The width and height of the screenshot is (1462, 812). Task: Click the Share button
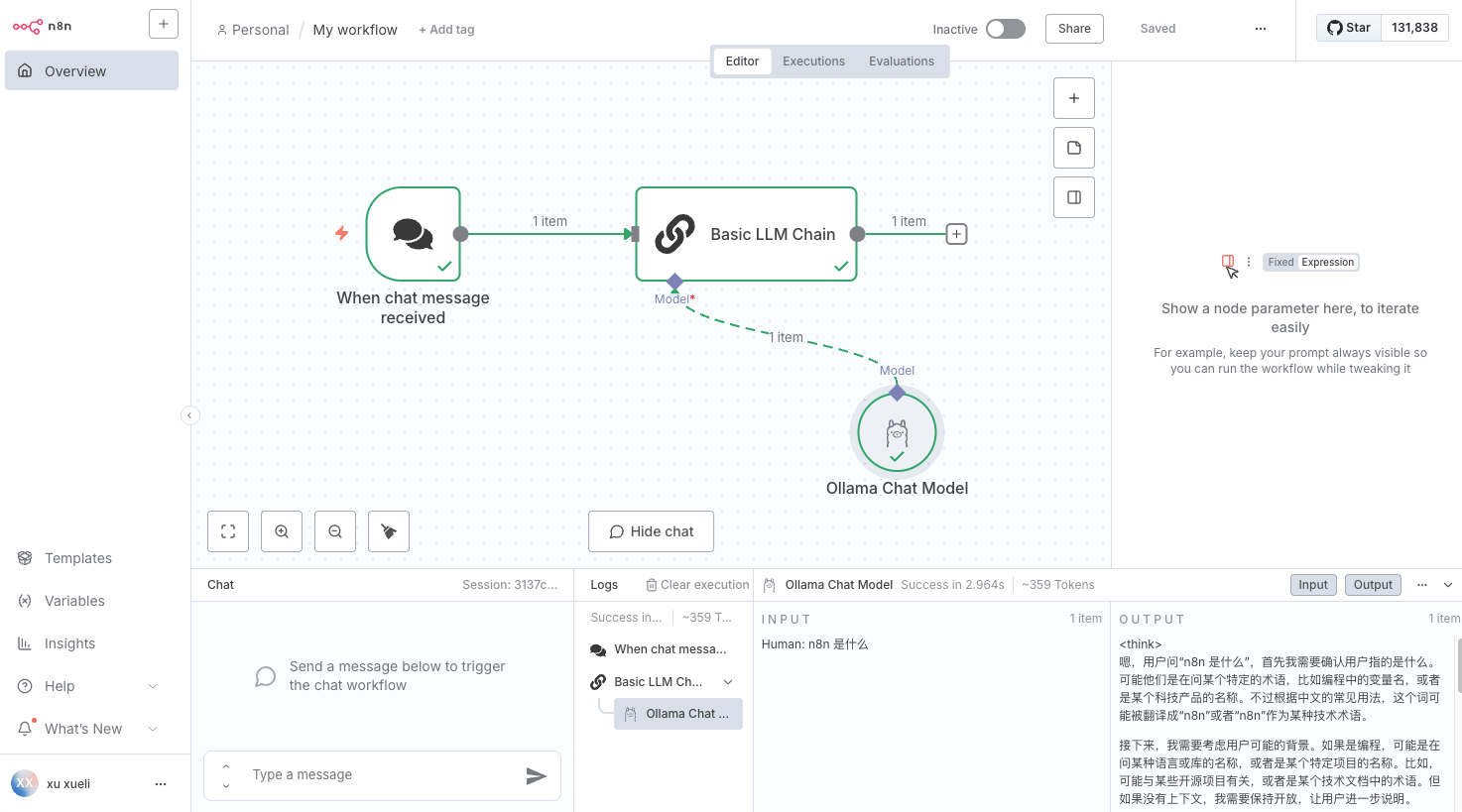1074,29
